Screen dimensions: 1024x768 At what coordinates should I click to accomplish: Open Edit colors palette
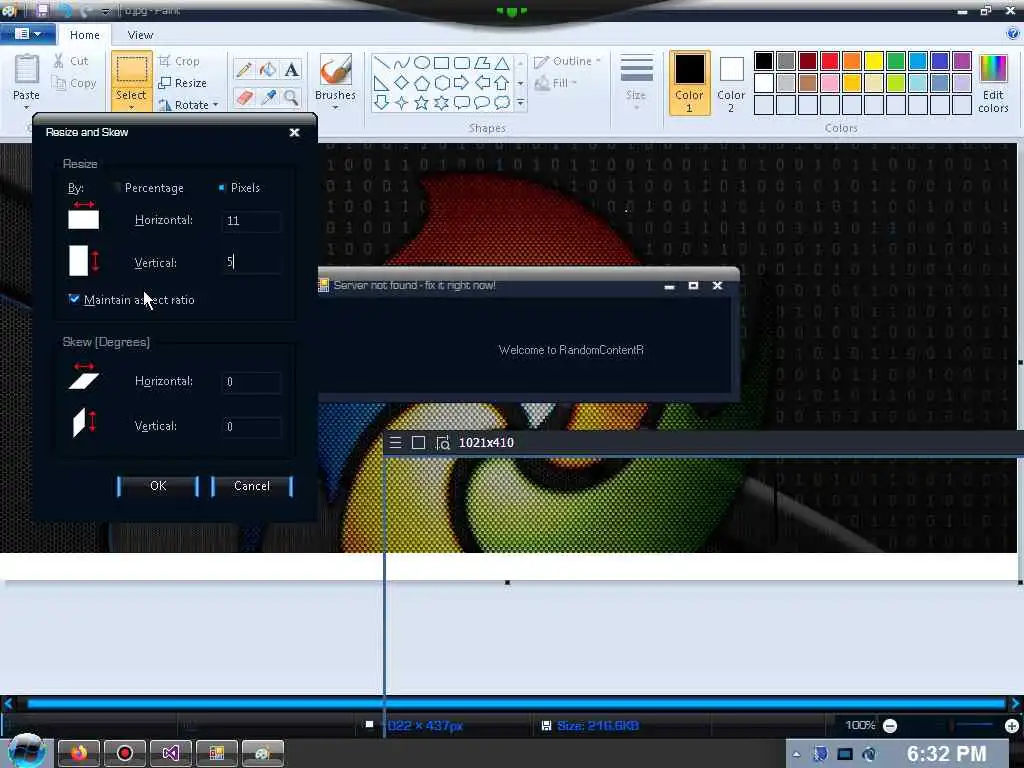pos(993,84)
